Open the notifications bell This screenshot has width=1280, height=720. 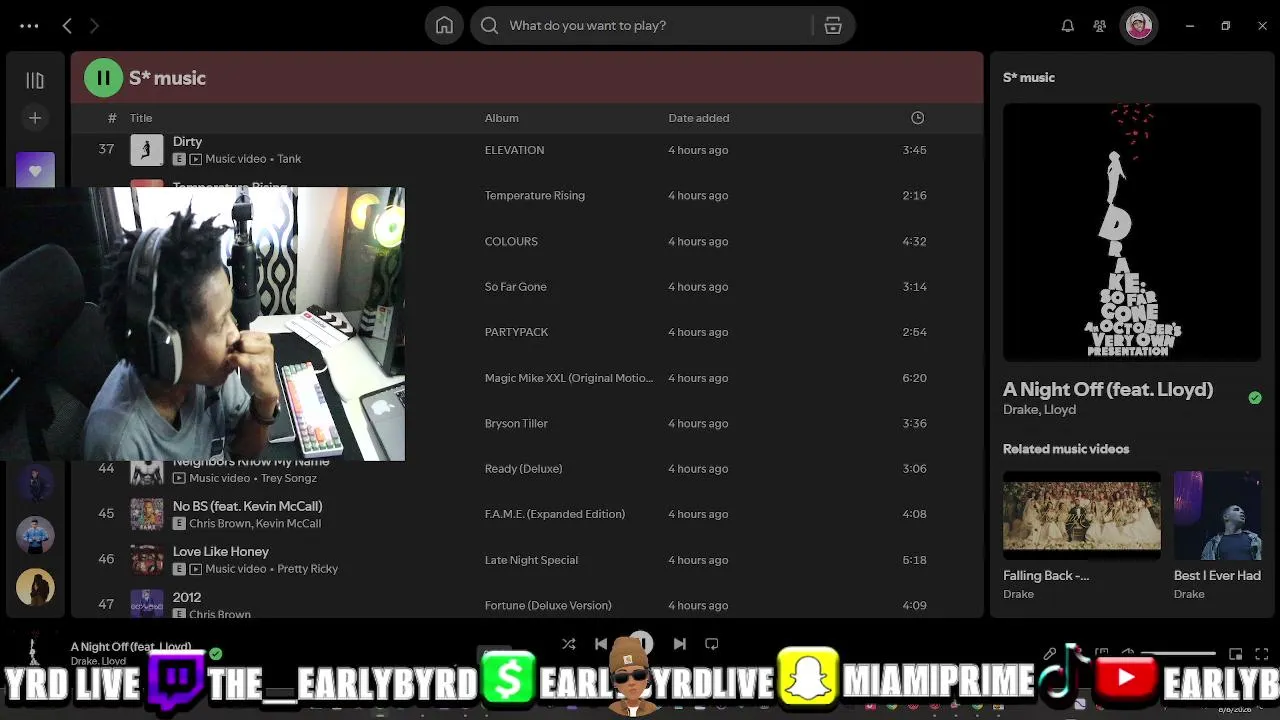tap(1068, 26)
